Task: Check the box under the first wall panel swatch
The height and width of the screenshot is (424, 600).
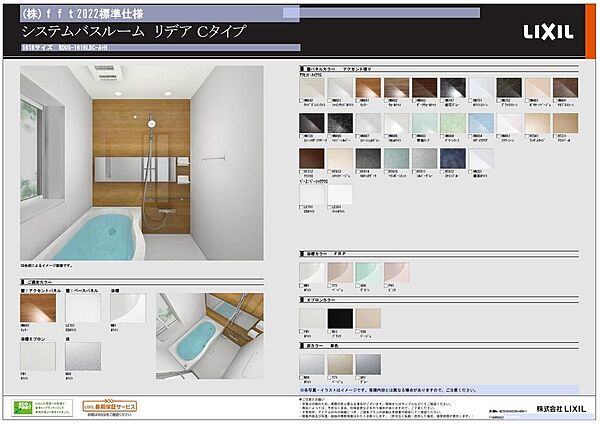Action: point(301,101)
